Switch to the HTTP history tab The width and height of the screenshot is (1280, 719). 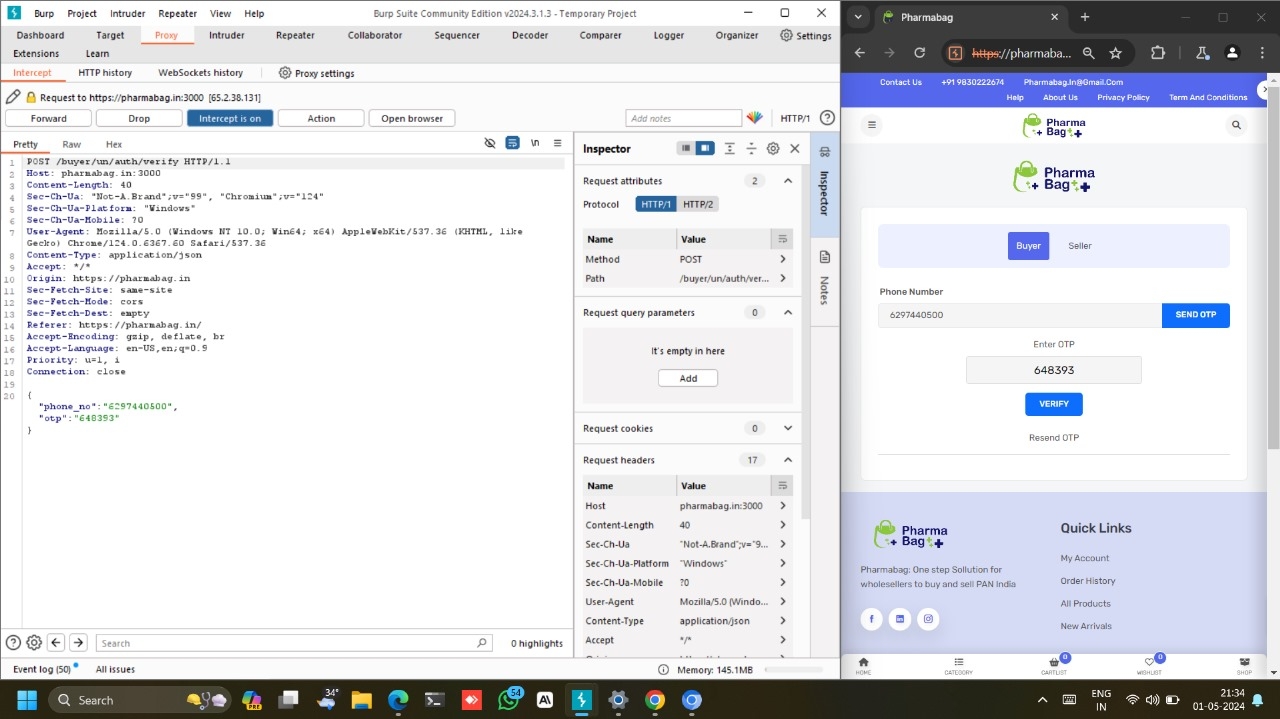105,73
